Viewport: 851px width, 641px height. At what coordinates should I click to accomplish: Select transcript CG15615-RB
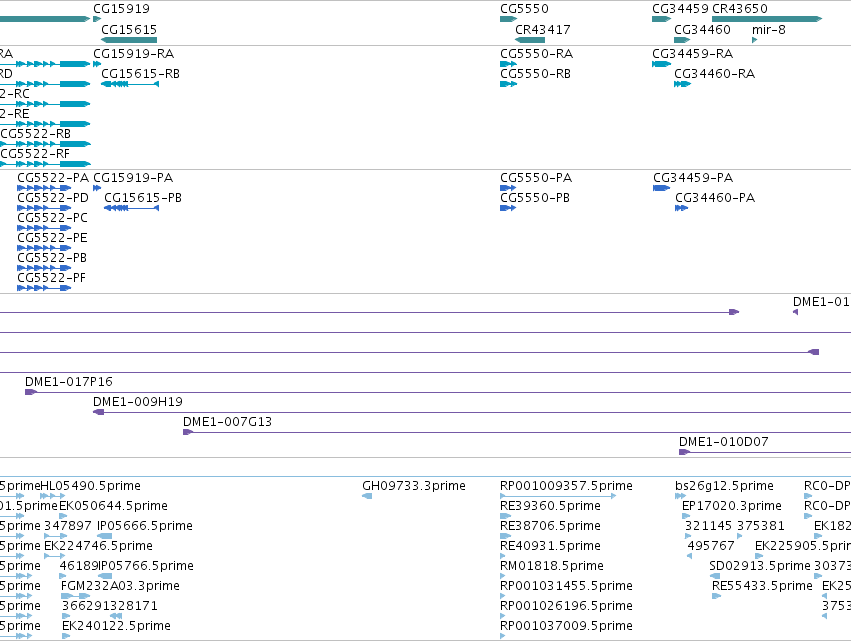click(141, 74)
